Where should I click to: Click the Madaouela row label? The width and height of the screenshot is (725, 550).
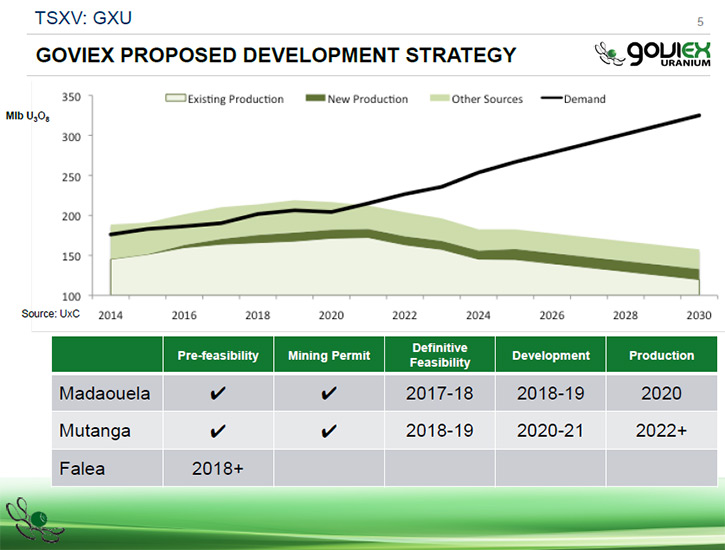(x=105, y=393)
